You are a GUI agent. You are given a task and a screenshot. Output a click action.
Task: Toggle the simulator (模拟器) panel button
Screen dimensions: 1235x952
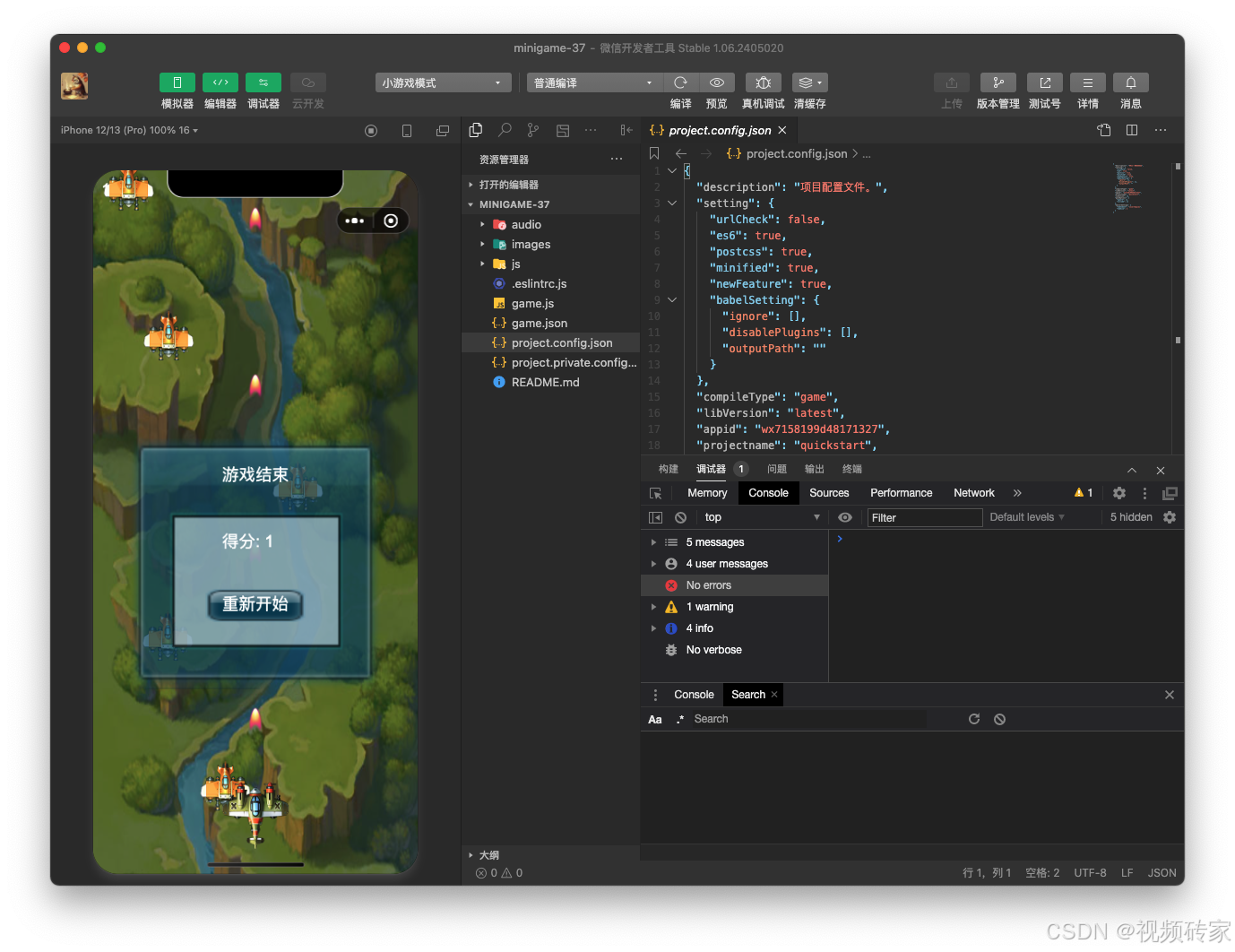coord(177,82)
